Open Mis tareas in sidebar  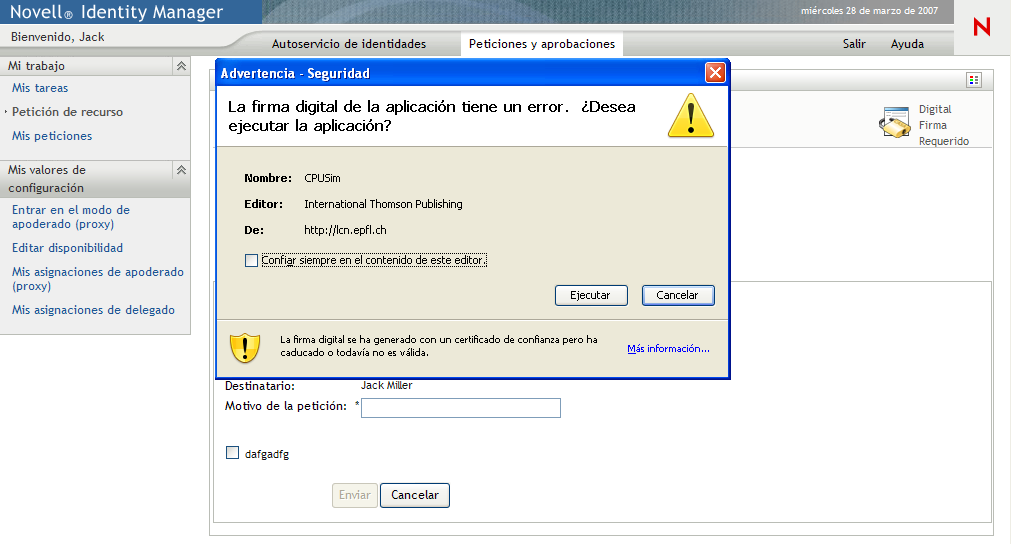coord(40,88)
